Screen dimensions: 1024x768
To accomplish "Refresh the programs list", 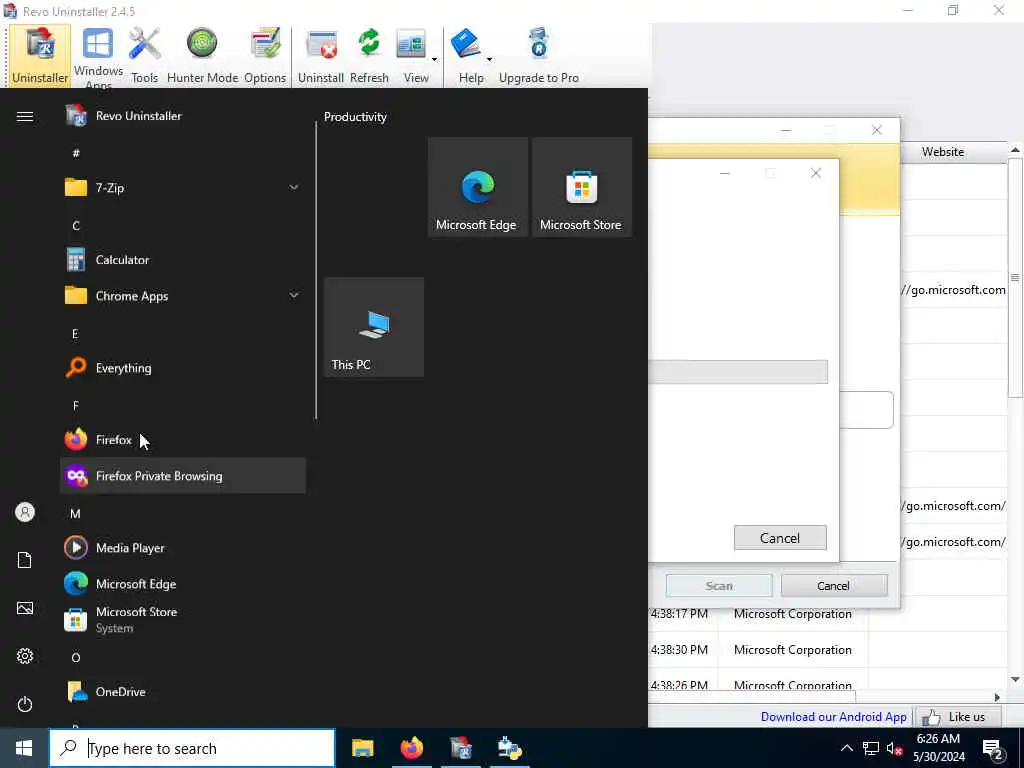I will [369, 56].
